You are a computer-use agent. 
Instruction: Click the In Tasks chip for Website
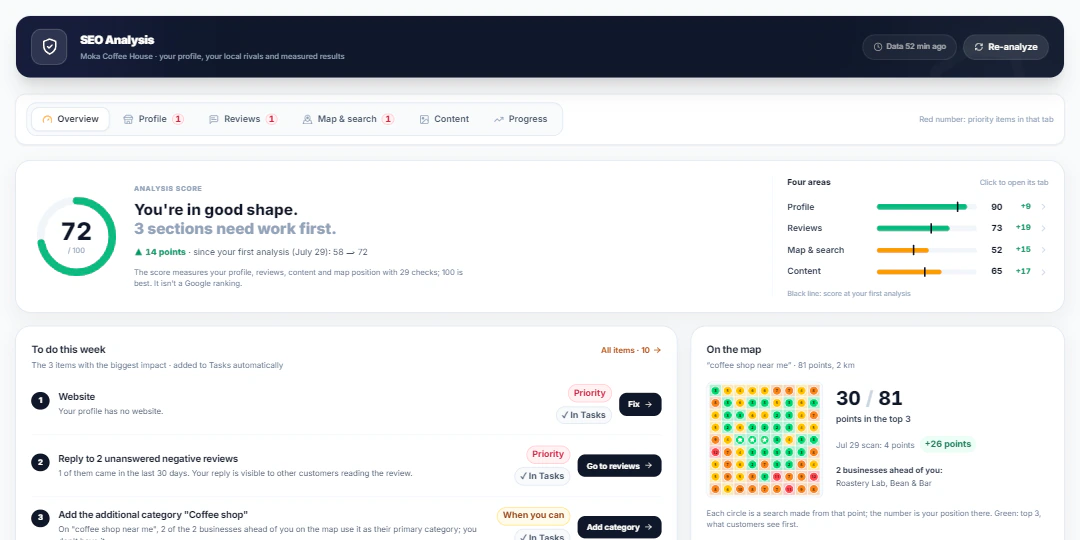click(x=583, y=415)
